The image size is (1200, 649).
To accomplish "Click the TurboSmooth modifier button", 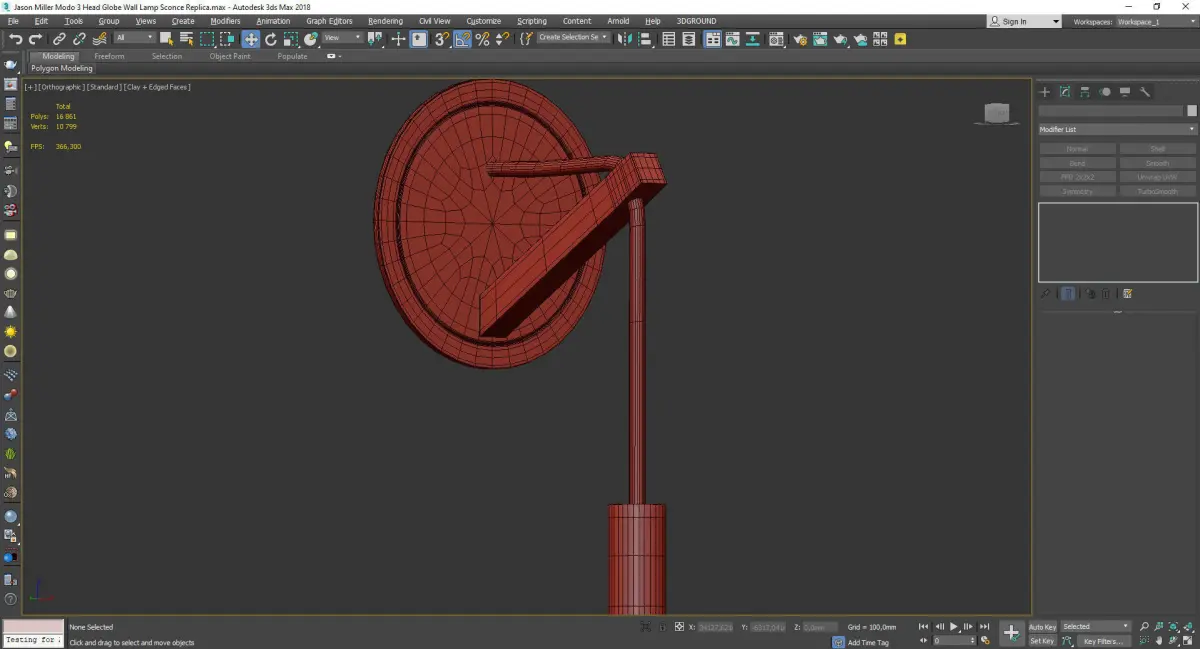I will (1157, 191).
